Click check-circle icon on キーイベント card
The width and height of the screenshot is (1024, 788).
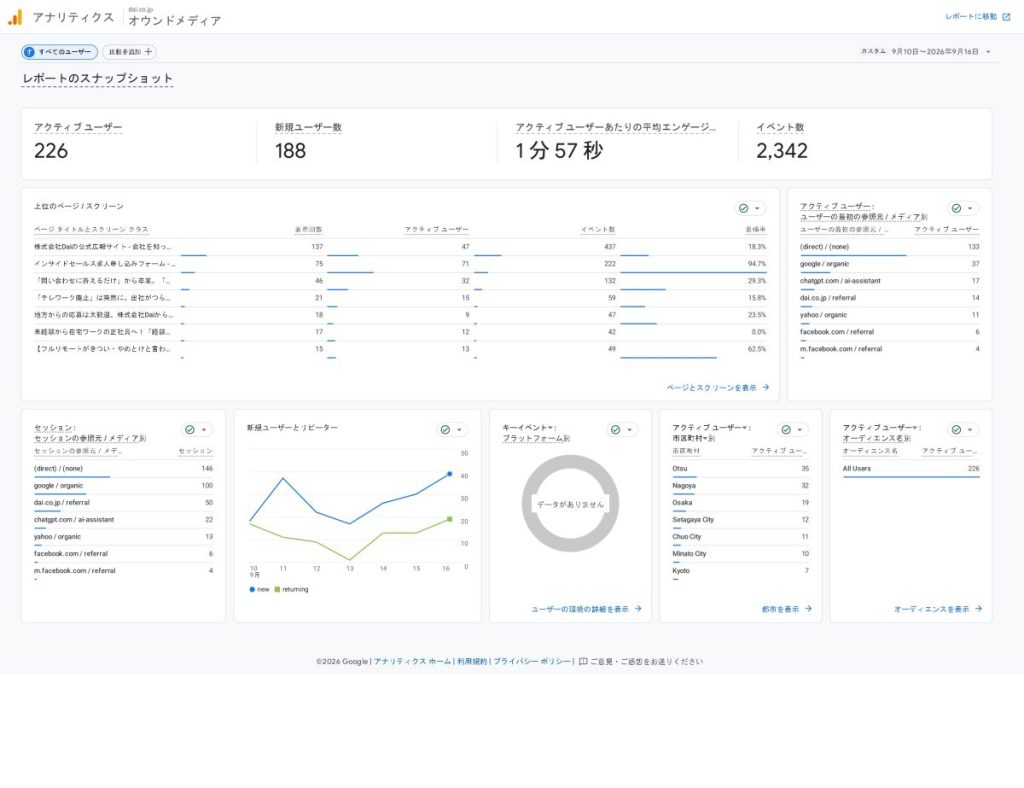pos(615,430)
